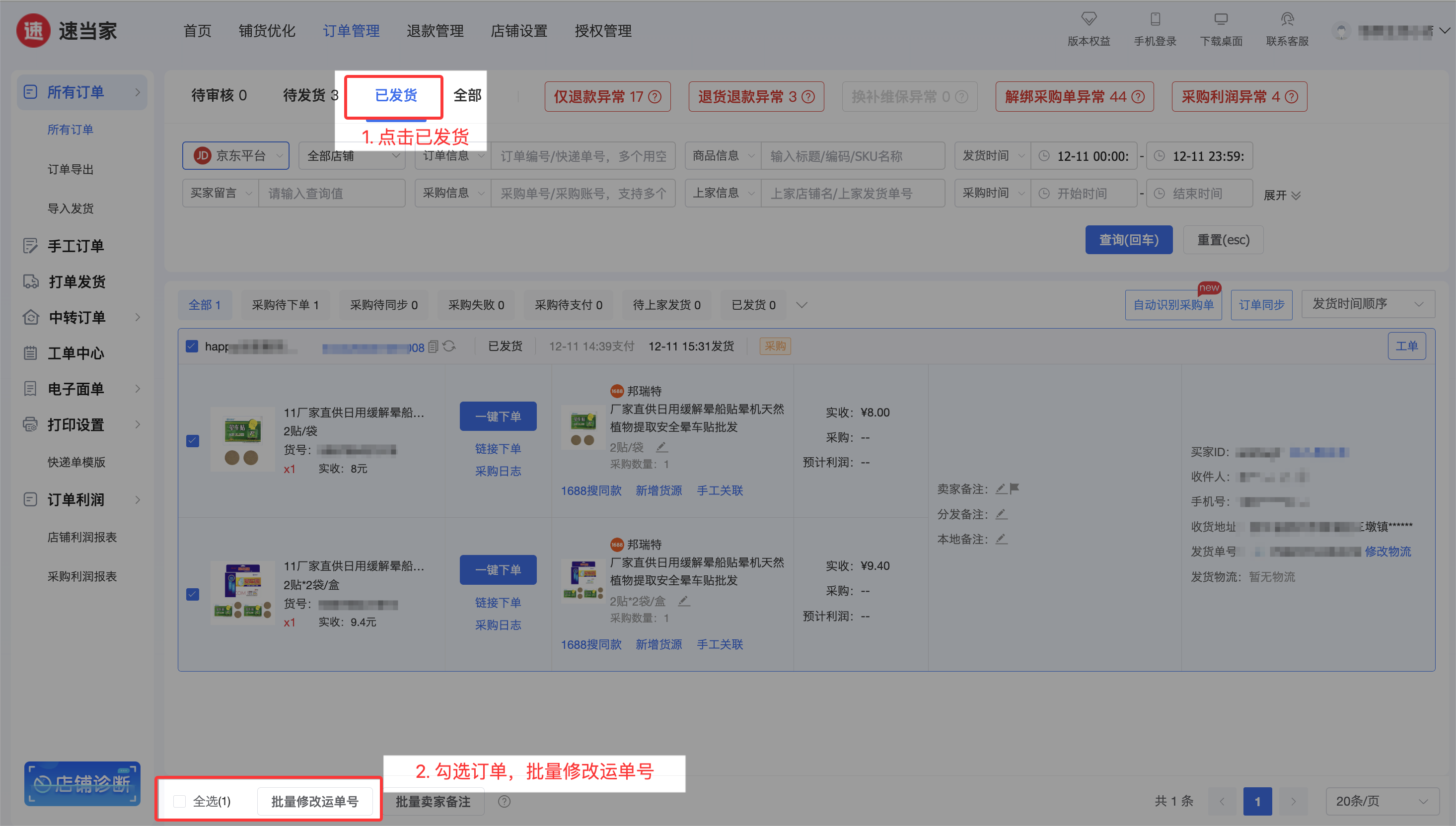The width and height of the screenshot is (1456, 826).
Task: Open the 退款管理 menu
Action: pos(435,31)
